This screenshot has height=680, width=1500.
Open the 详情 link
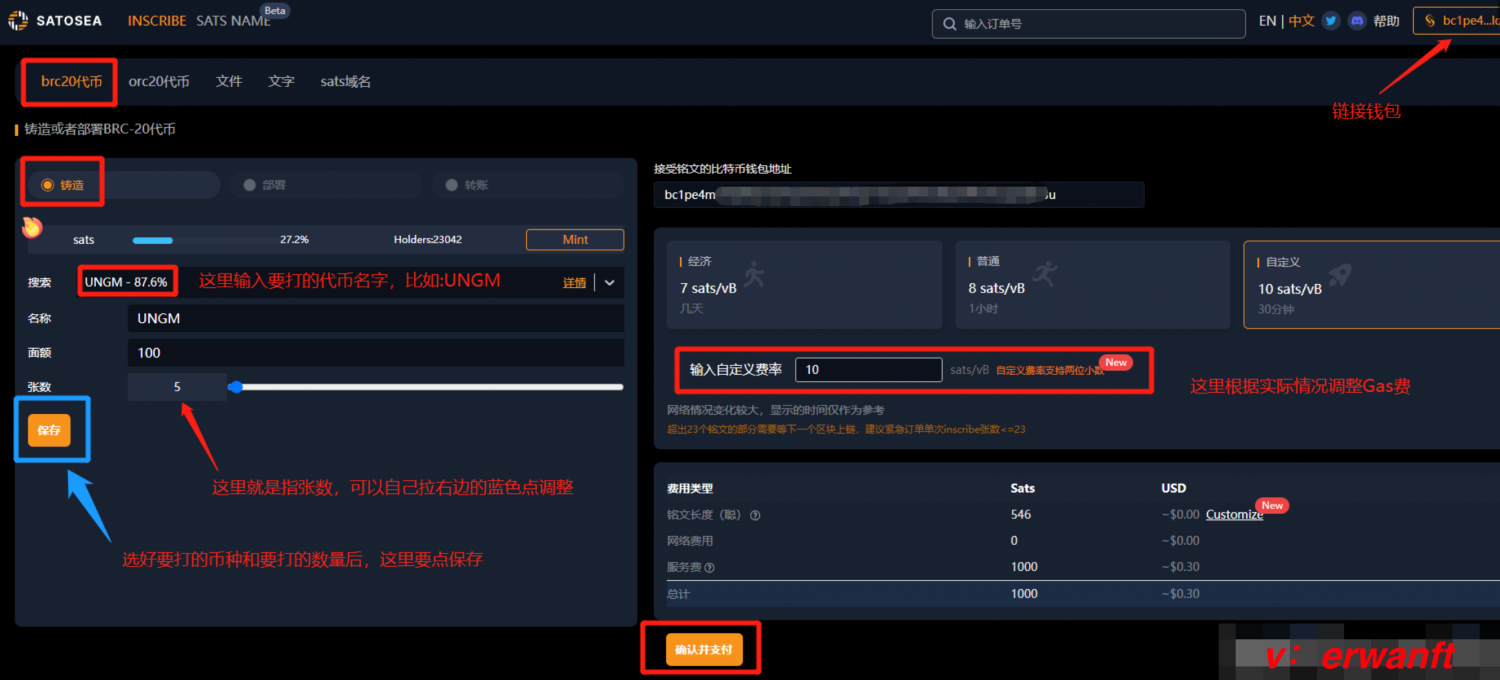point(575,283)
